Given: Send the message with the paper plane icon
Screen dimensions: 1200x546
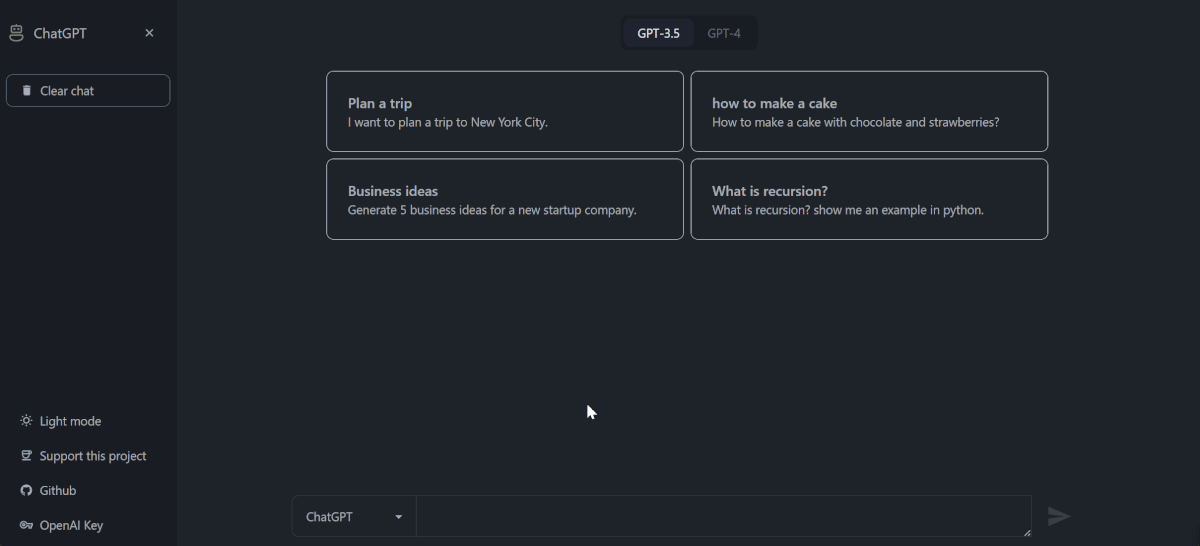Looking at the screenshot, I should point(1059,516).
